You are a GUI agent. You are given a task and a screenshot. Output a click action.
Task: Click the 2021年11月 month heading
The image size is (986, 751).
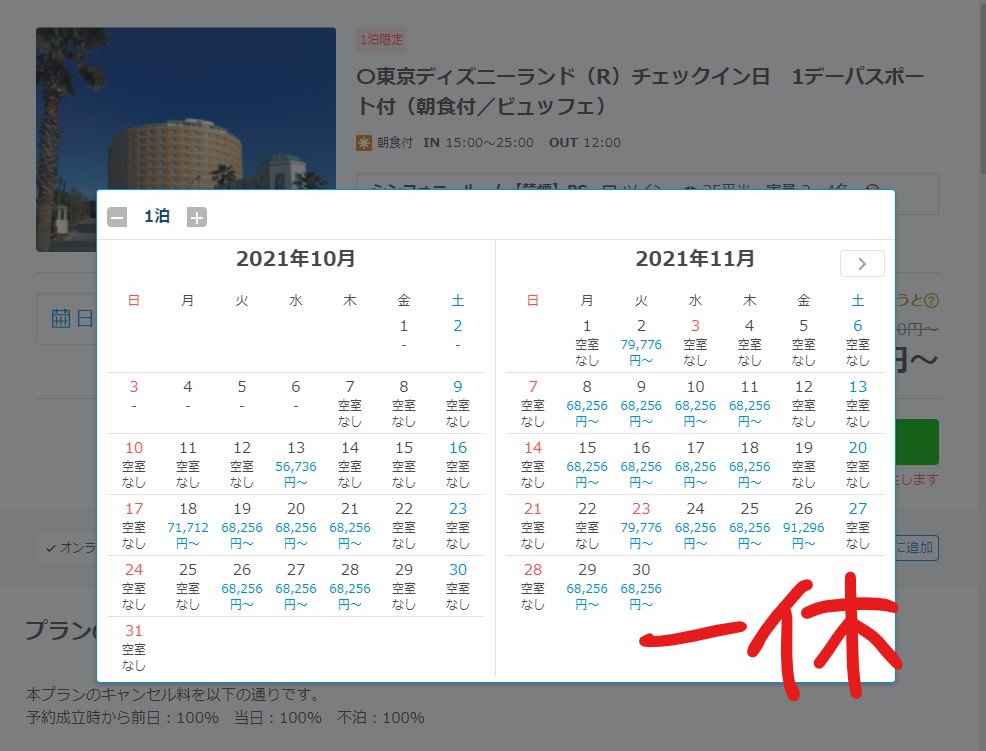pyautogui.click(x=695, y=259)
